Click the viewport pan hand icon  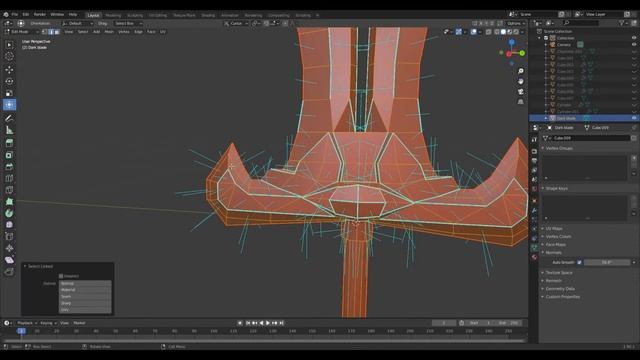[521, 81]
